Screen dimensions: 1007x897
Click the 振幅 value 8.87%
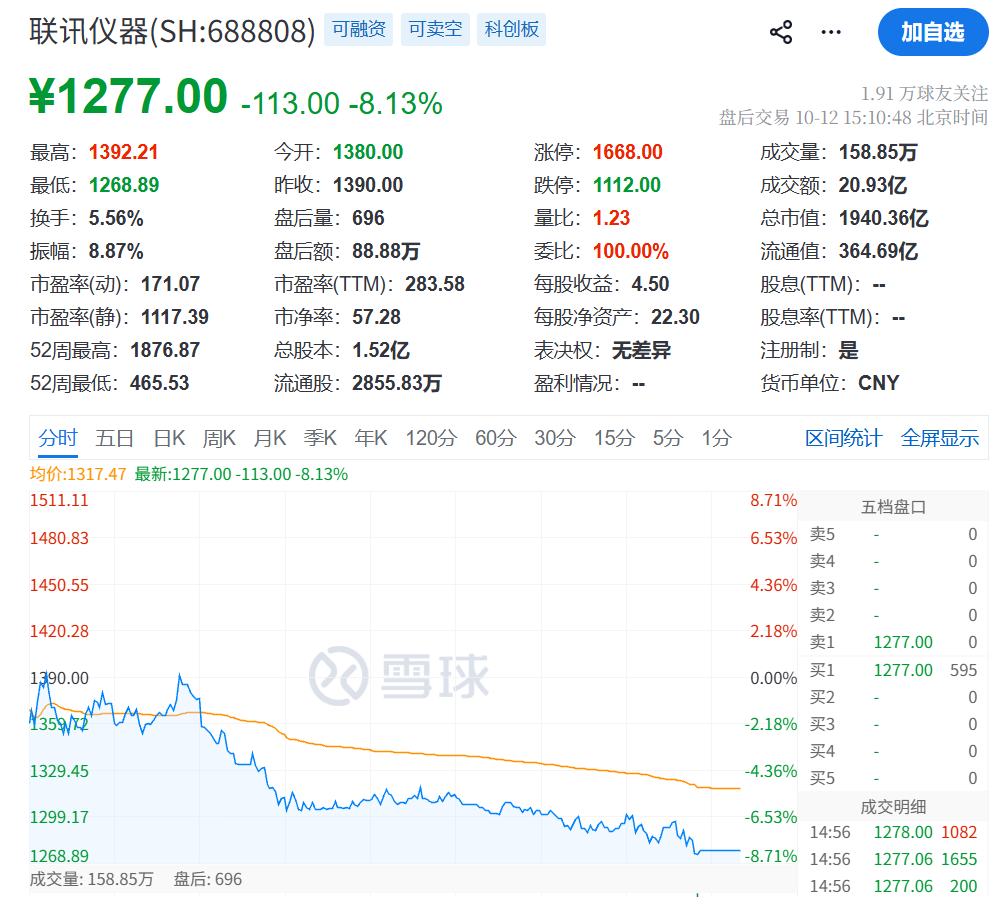click(x=116, y=251)
